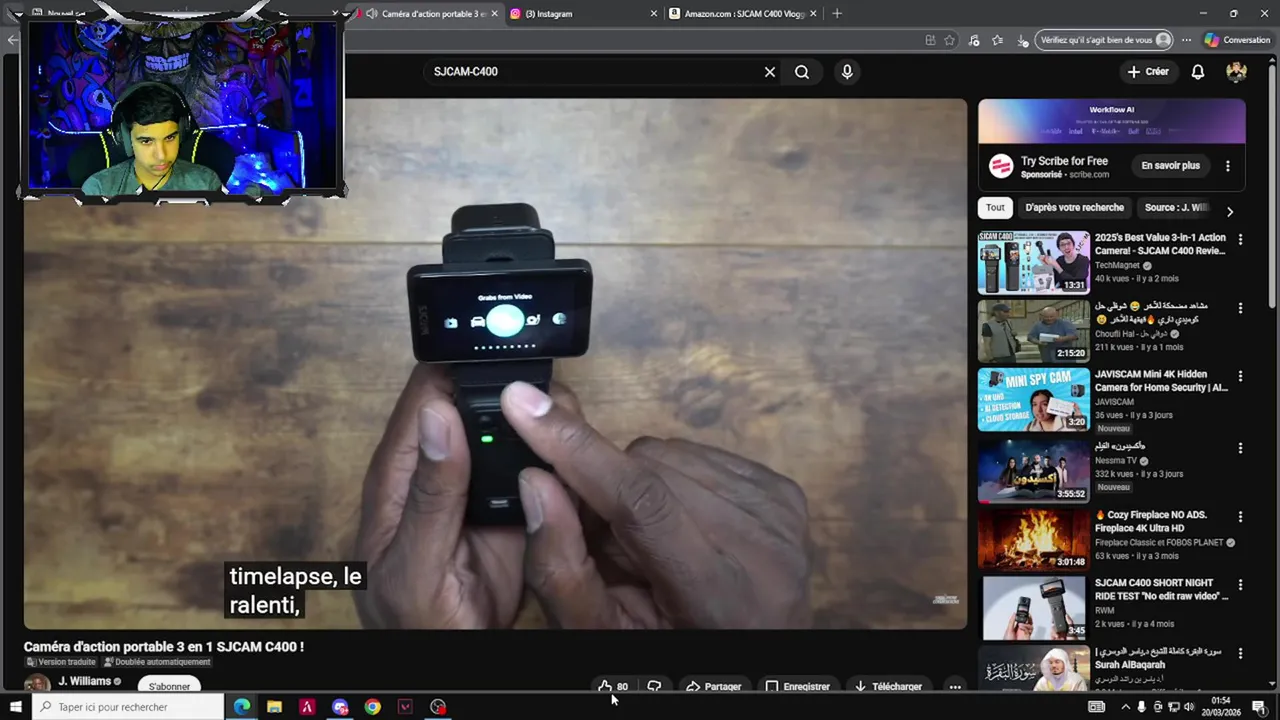Screen dimensions: 1280x720
Task: Open a new browser tab
Action: pos(837,14)
